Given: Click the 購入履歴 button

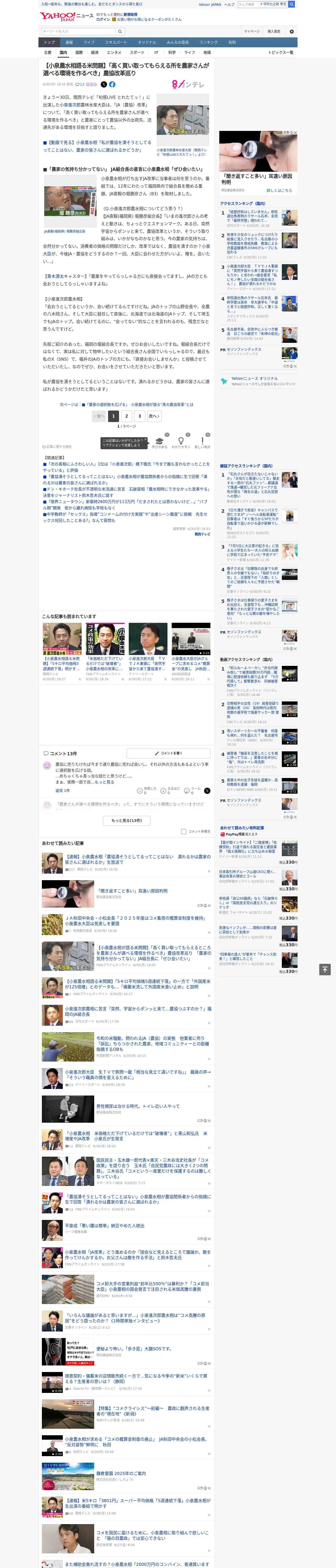Looking at the screenshot, I should [274, 32].
